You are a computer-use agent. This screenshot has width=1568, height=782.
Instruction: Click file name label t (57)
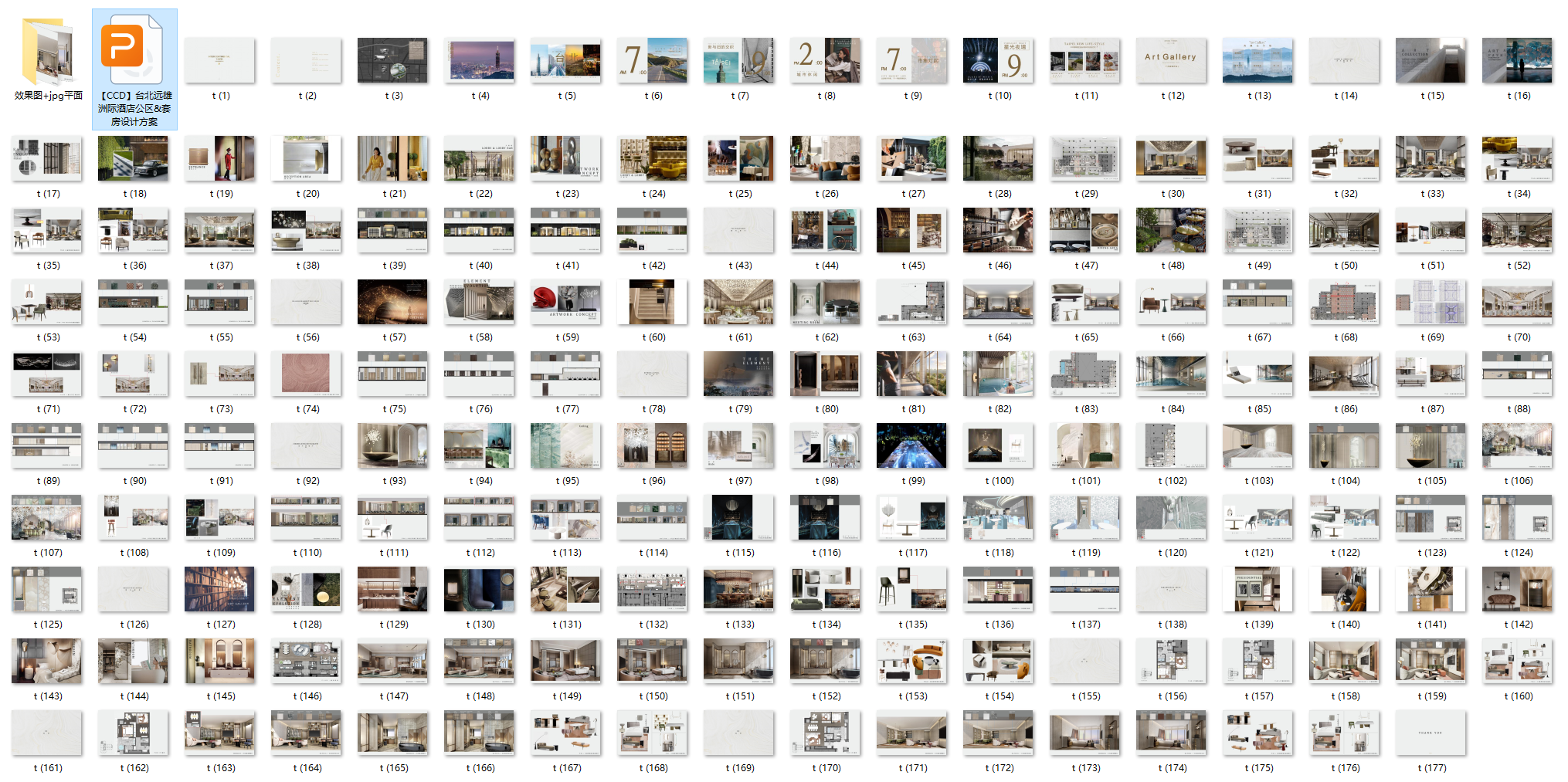pyautogui.click(x=394, y=337)
